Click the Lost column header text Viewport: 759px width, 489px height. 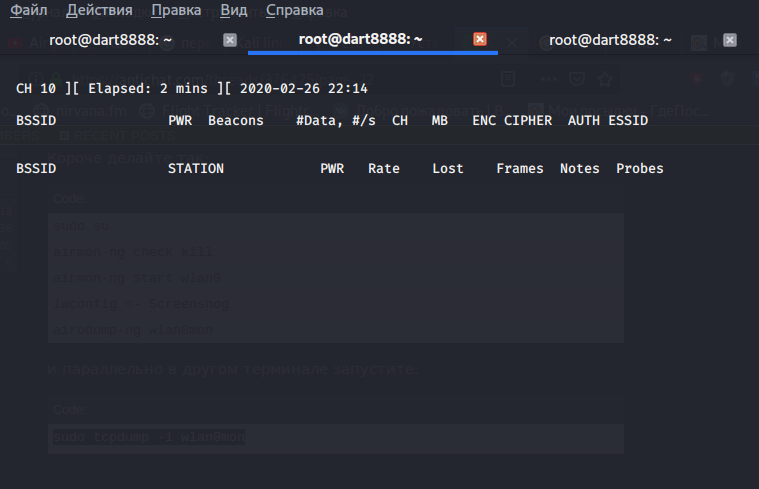448,169
